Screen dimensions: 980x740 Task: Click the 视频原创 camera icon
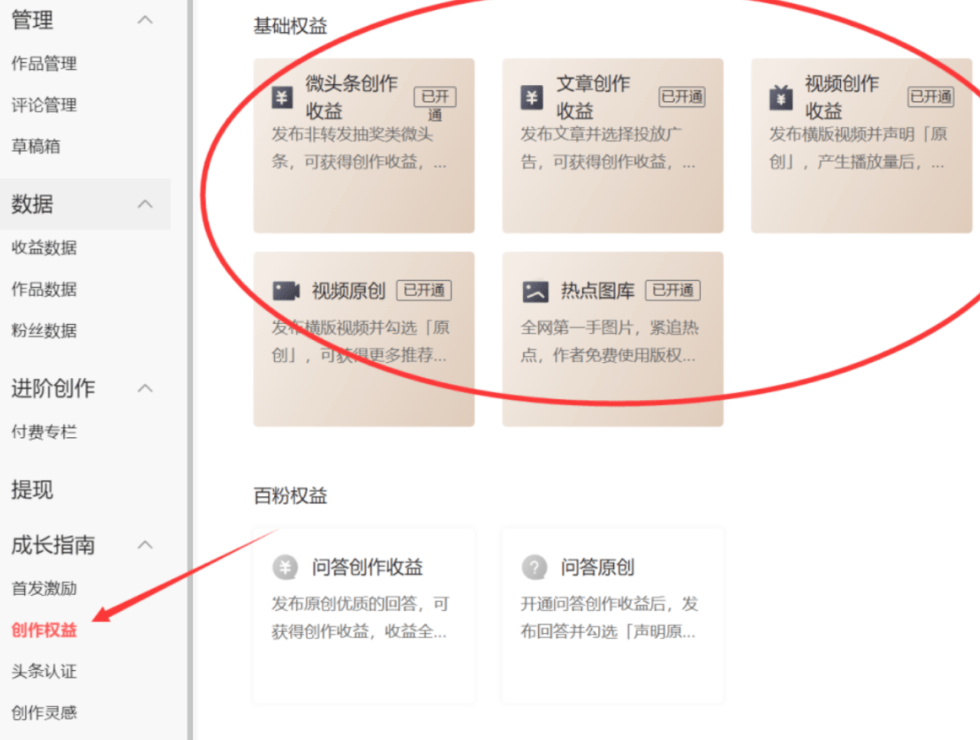click(286, 291)
